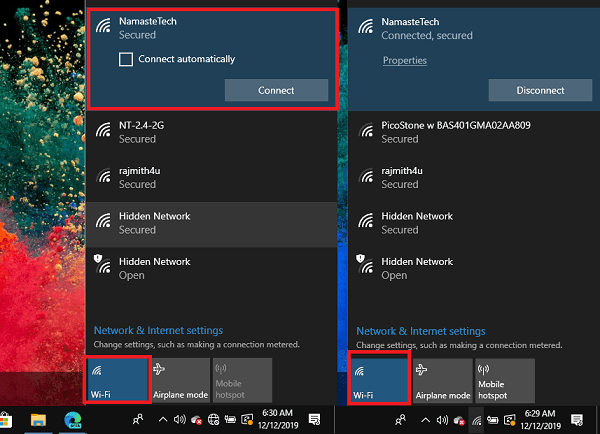Launch Microsoft Edge beta from taskbar

[x=72, y=420]
